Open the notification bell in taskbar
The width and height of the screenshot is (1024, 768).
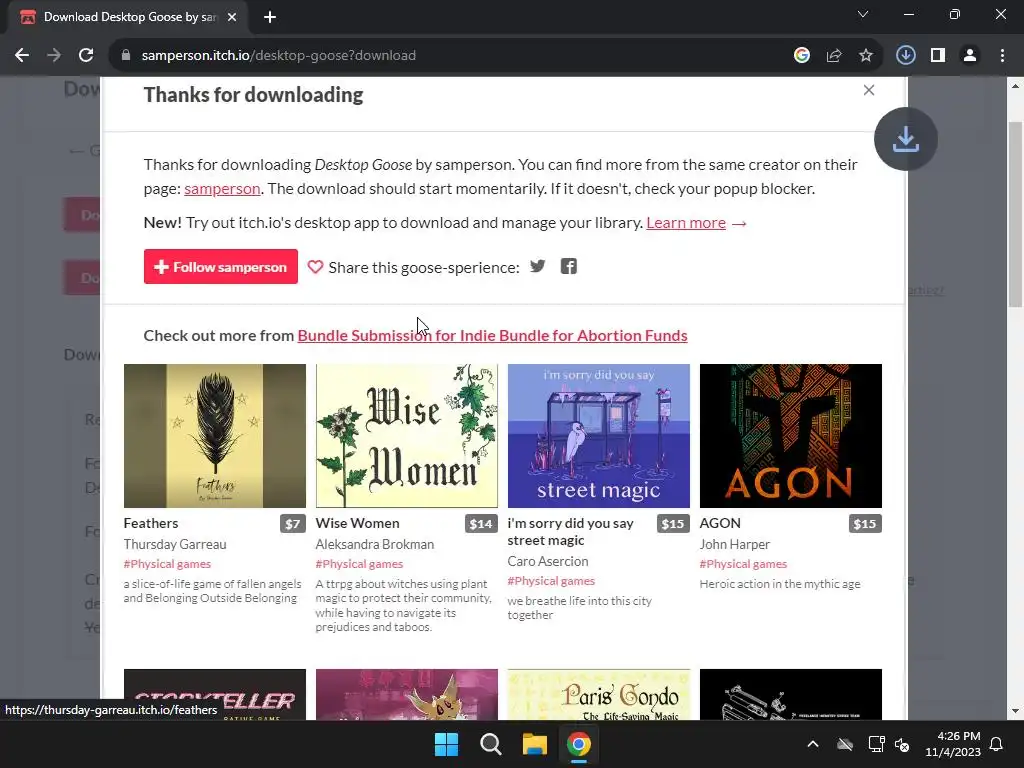pos(997,744)
